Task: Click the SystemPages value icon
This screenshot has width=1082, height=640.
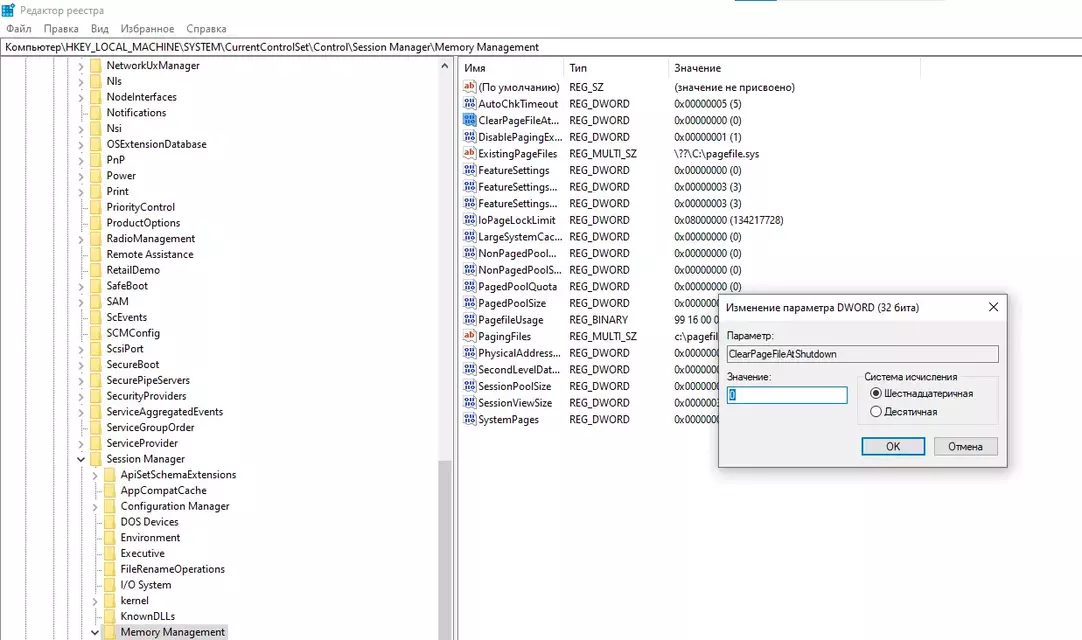Action: (469, 419)
